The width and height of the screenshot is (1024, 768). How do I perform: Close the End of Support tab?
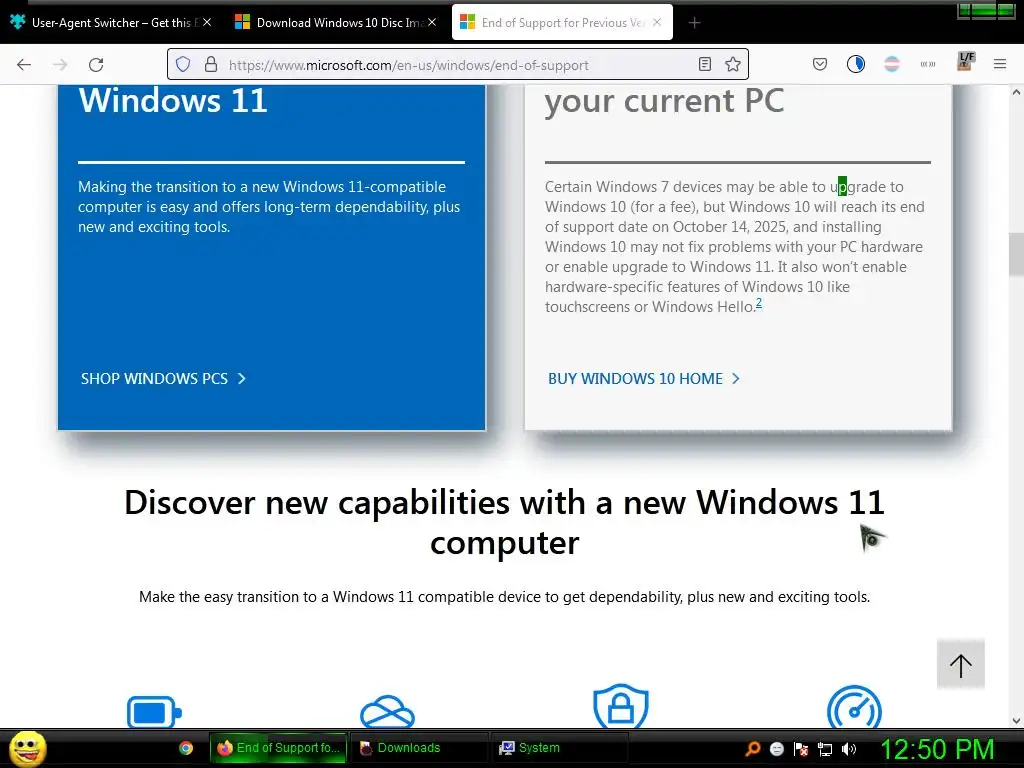click(x=657, y=22)
